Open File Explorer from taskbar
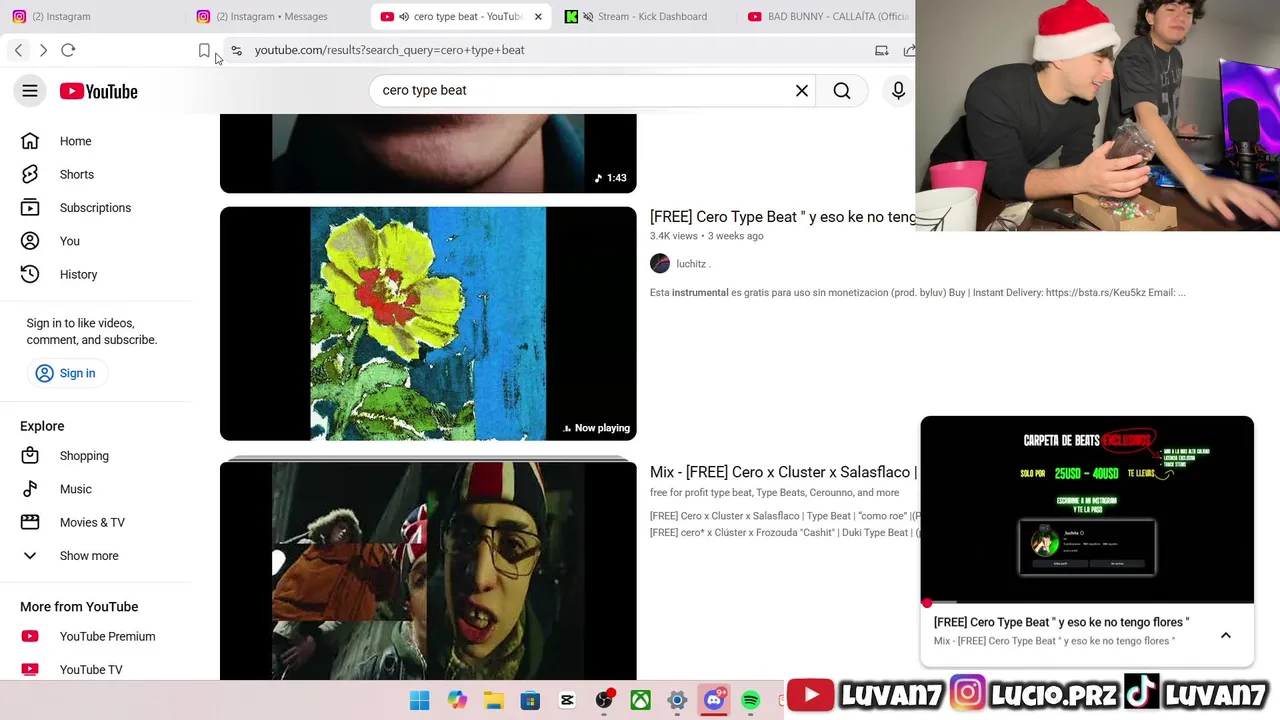This screenshot has height=720, width=1280. tap(494, 701)
